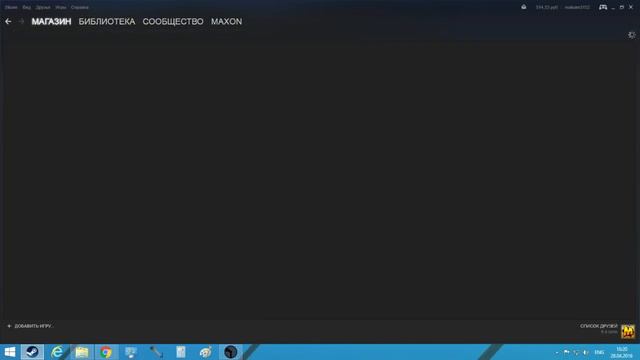The image size is (640, 360).
Task: Click the yellow user avatar thumbnail
Action: point(628,331)
